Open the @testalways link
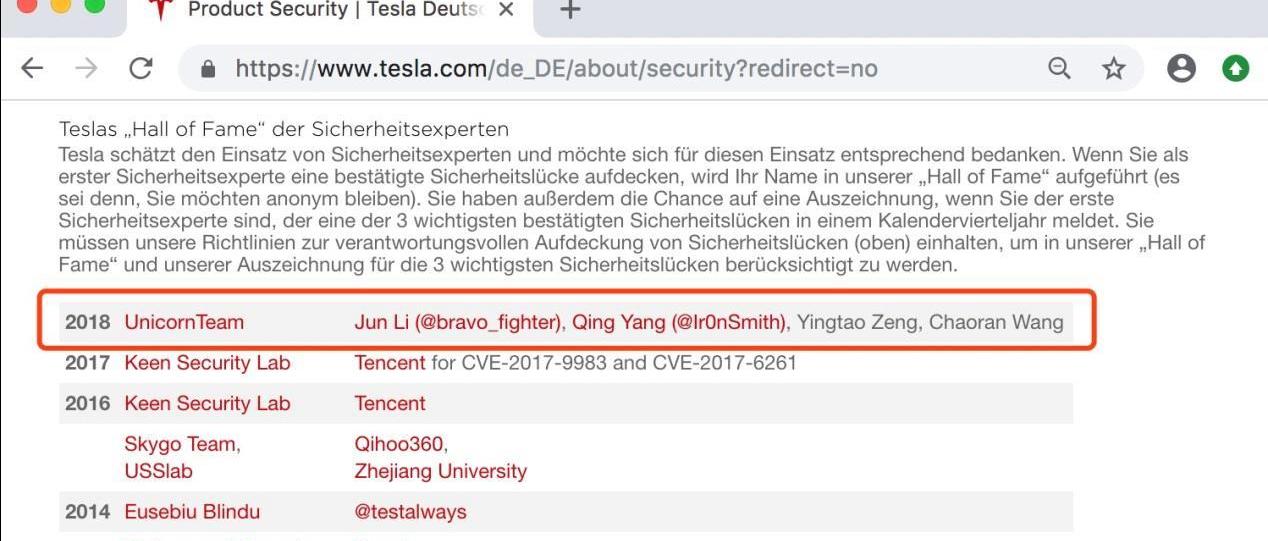Image resolution: width=1268 pixels, height=541 pixels. click(x=410, y=512)
